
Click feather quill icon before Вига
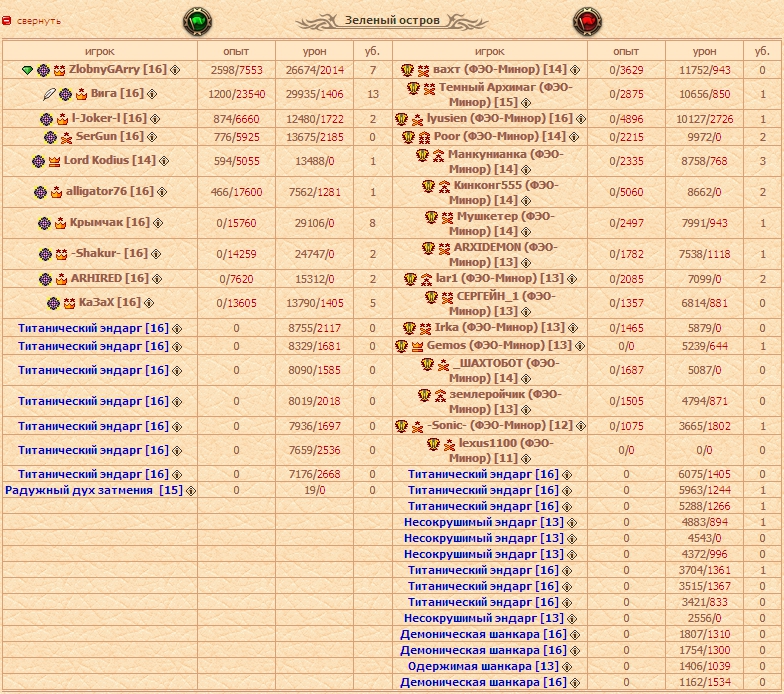coord(49,94)
